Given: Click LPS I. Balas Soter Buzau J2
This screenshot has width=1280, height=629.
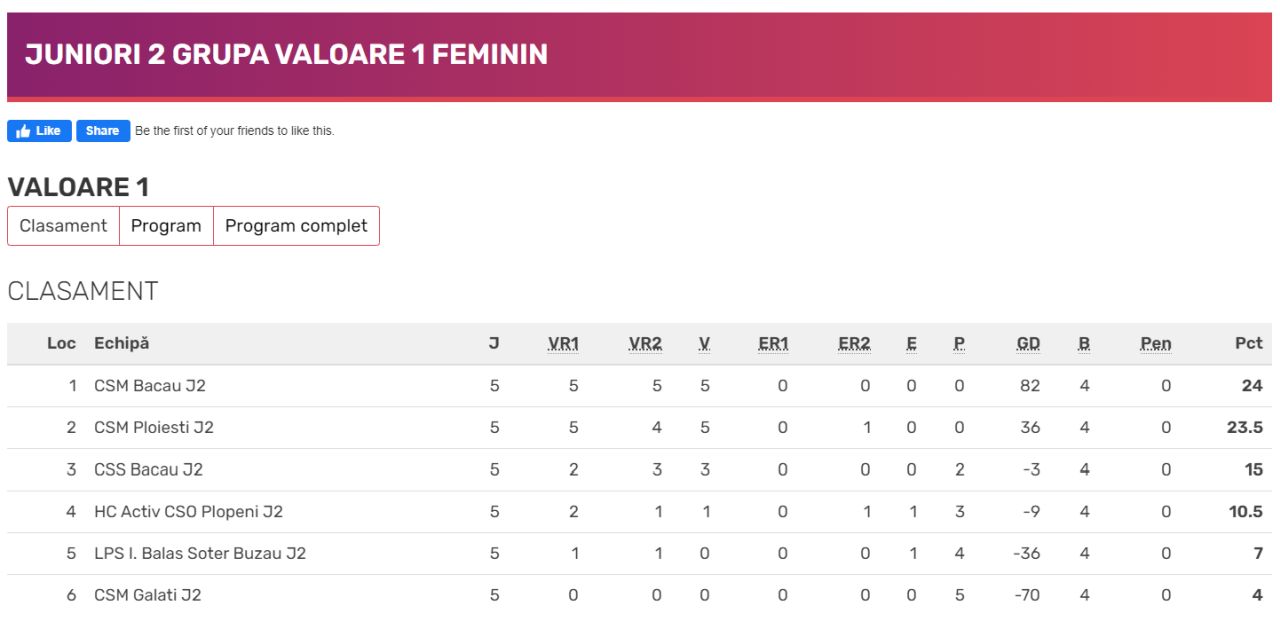Looking at the screenshot, I should click(200, 554).
